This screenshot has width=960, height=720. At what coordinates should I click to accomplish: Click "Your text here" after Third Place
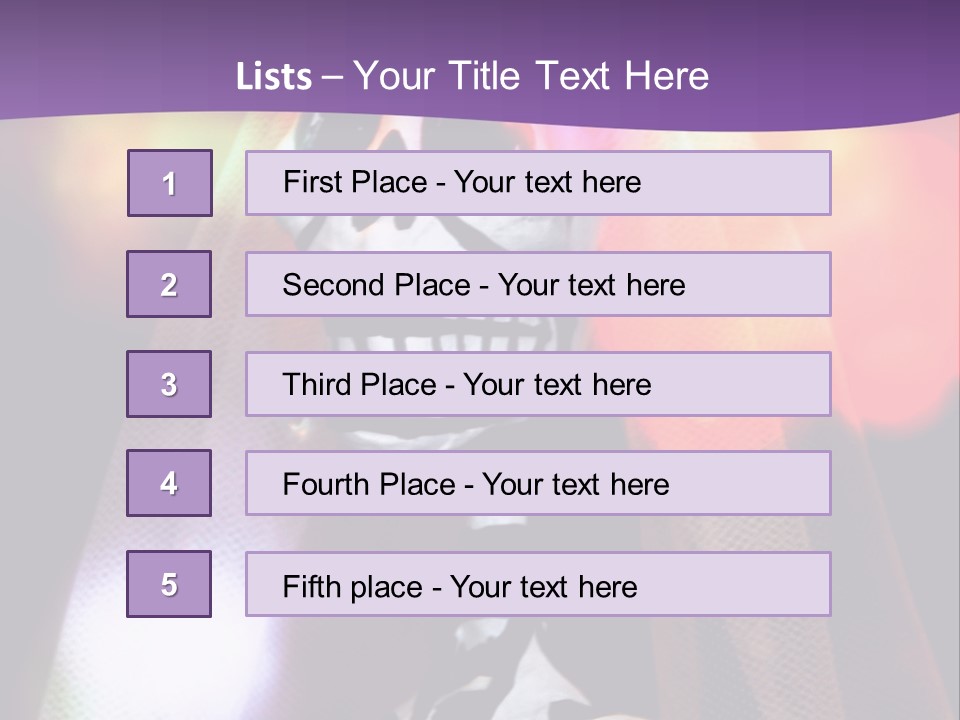(557, 385)
